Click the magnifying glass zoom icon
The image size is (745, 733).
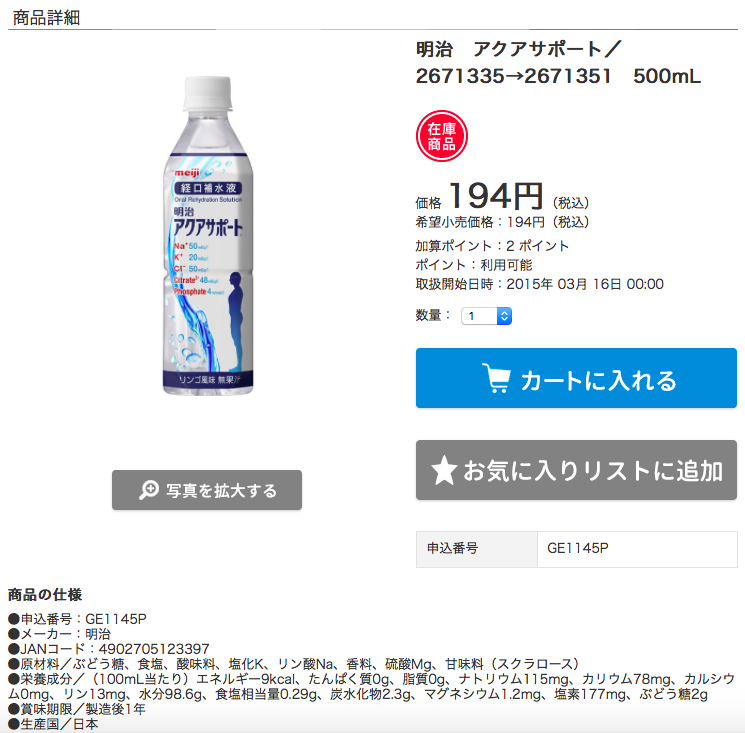tap(149, 490)
